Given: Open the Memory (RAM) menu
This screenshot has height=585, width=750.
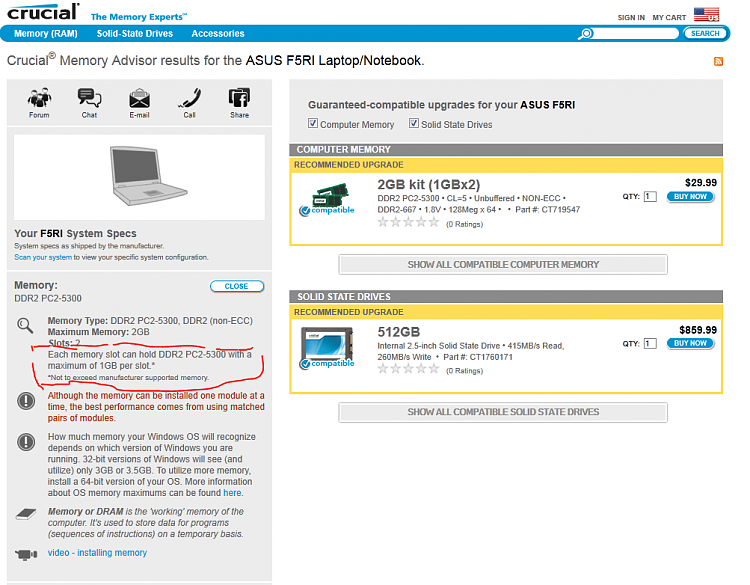Looking at the screenshot, I should click(x=45, y=33).
